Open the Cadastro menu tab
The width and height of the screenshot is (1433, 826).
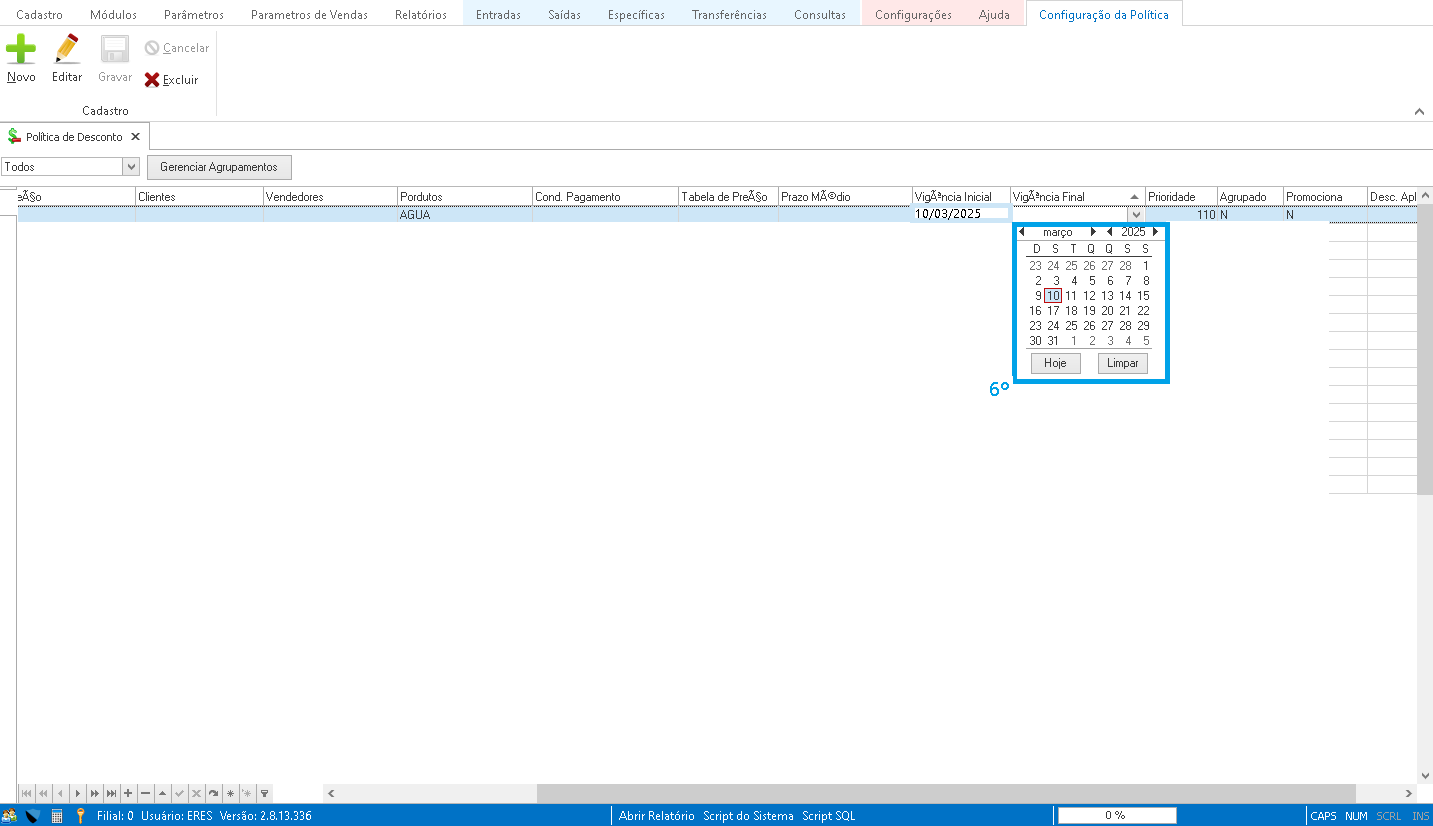coord(40,14)
